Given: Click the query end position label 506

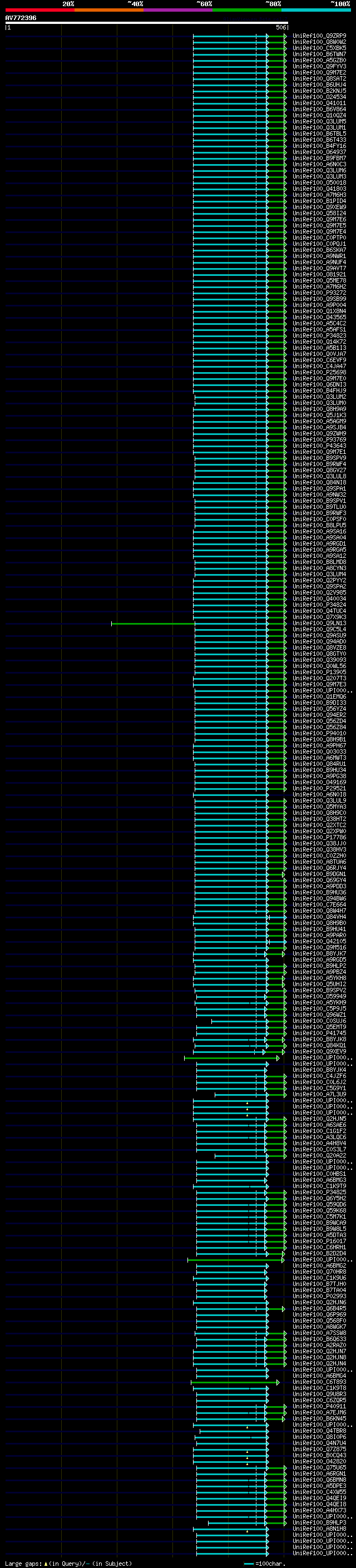Looking at the screenshot, I should coord(280,27).
